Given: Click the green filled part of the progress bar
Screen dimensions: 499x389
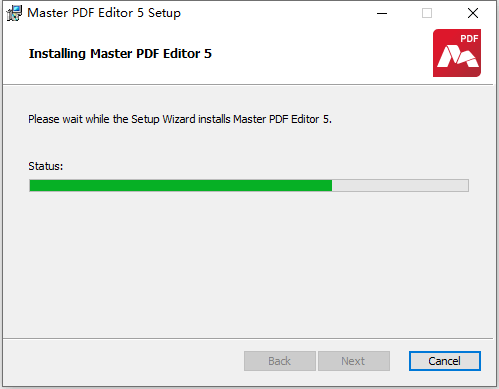Looking at the screenshot, I should coord(181,185).
